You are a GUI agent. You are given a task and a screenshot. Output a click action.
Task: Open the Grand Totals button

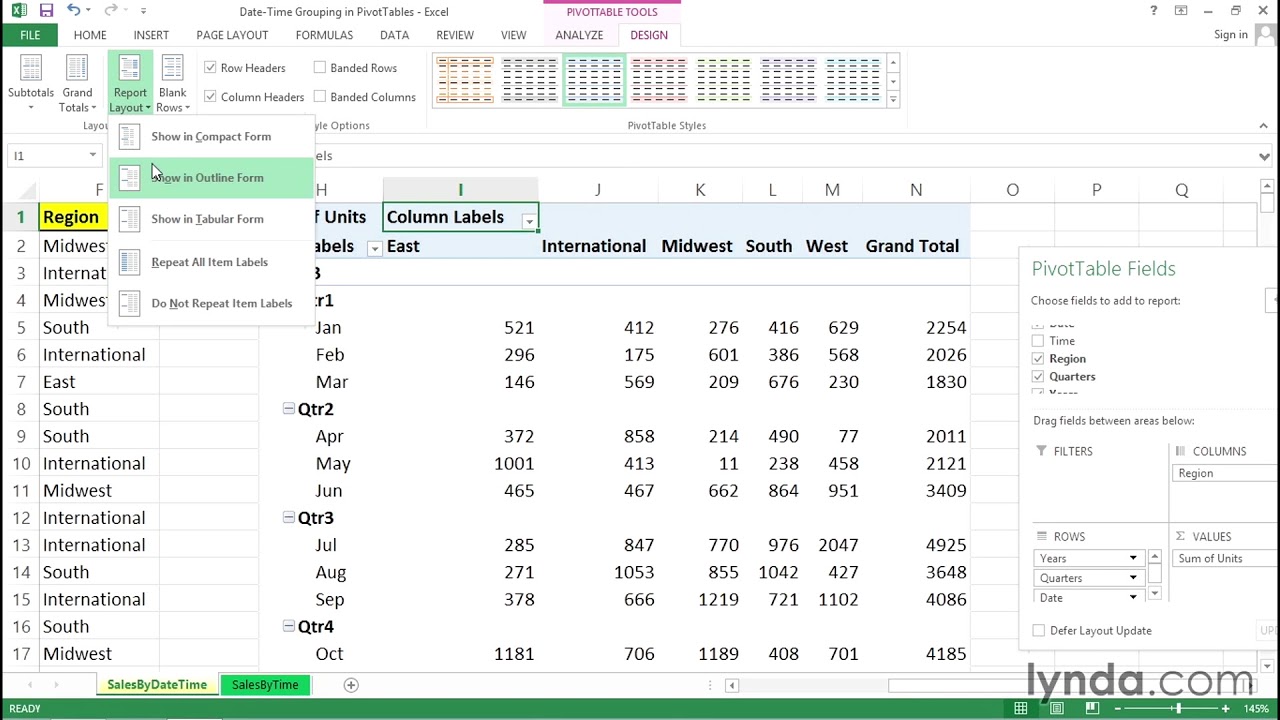click(x=77, y=83)
